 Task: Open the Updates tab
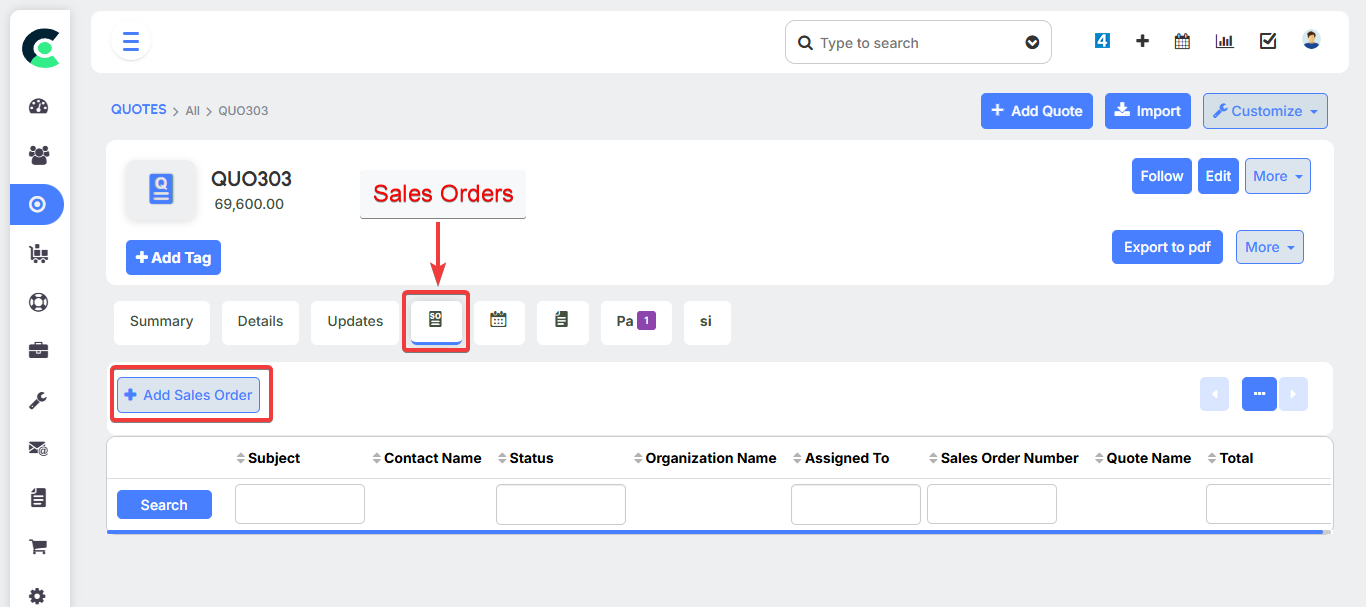click(355, 322)
